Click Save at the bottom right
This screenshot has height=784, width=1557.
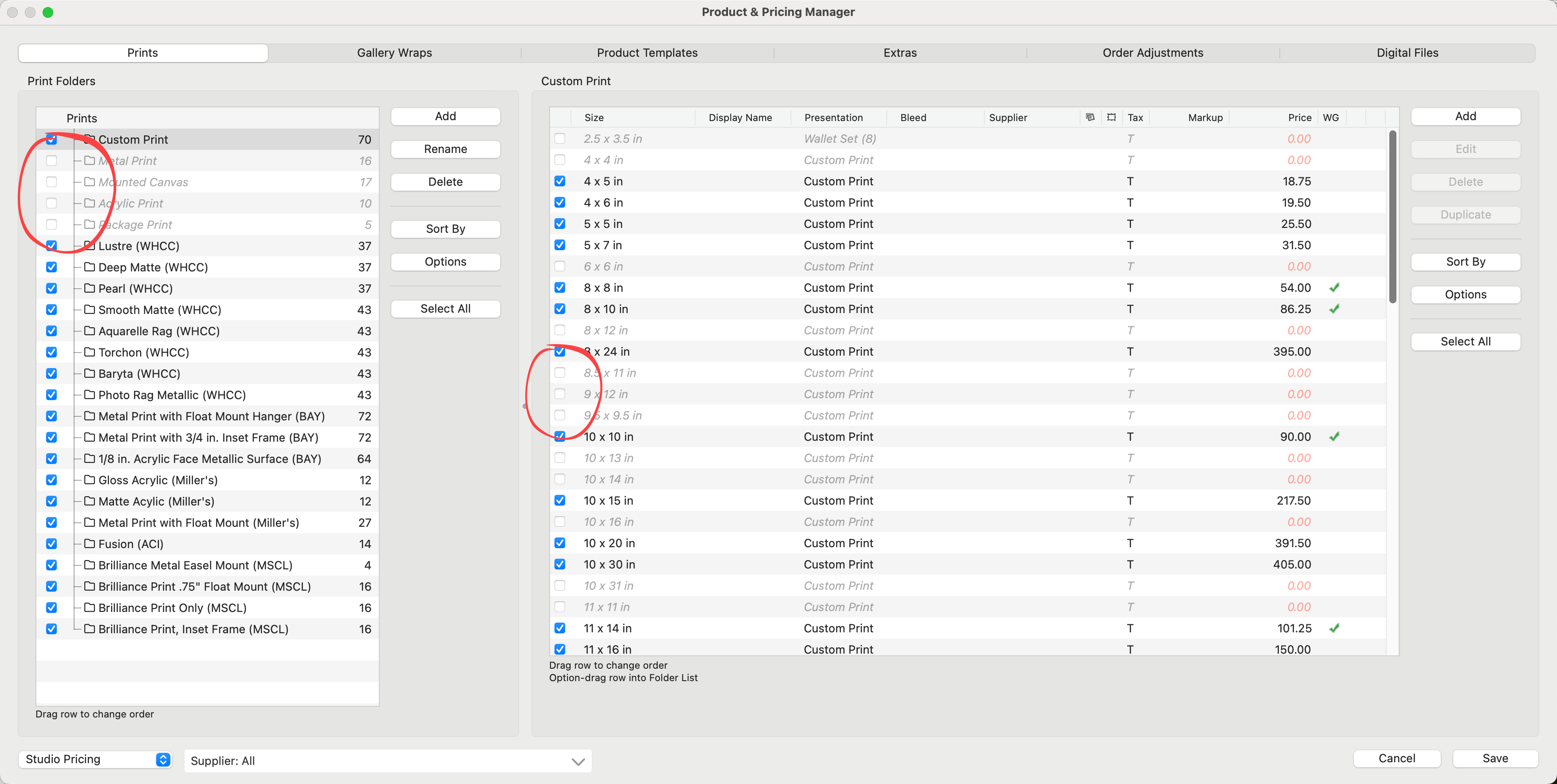click(1495, 758)
